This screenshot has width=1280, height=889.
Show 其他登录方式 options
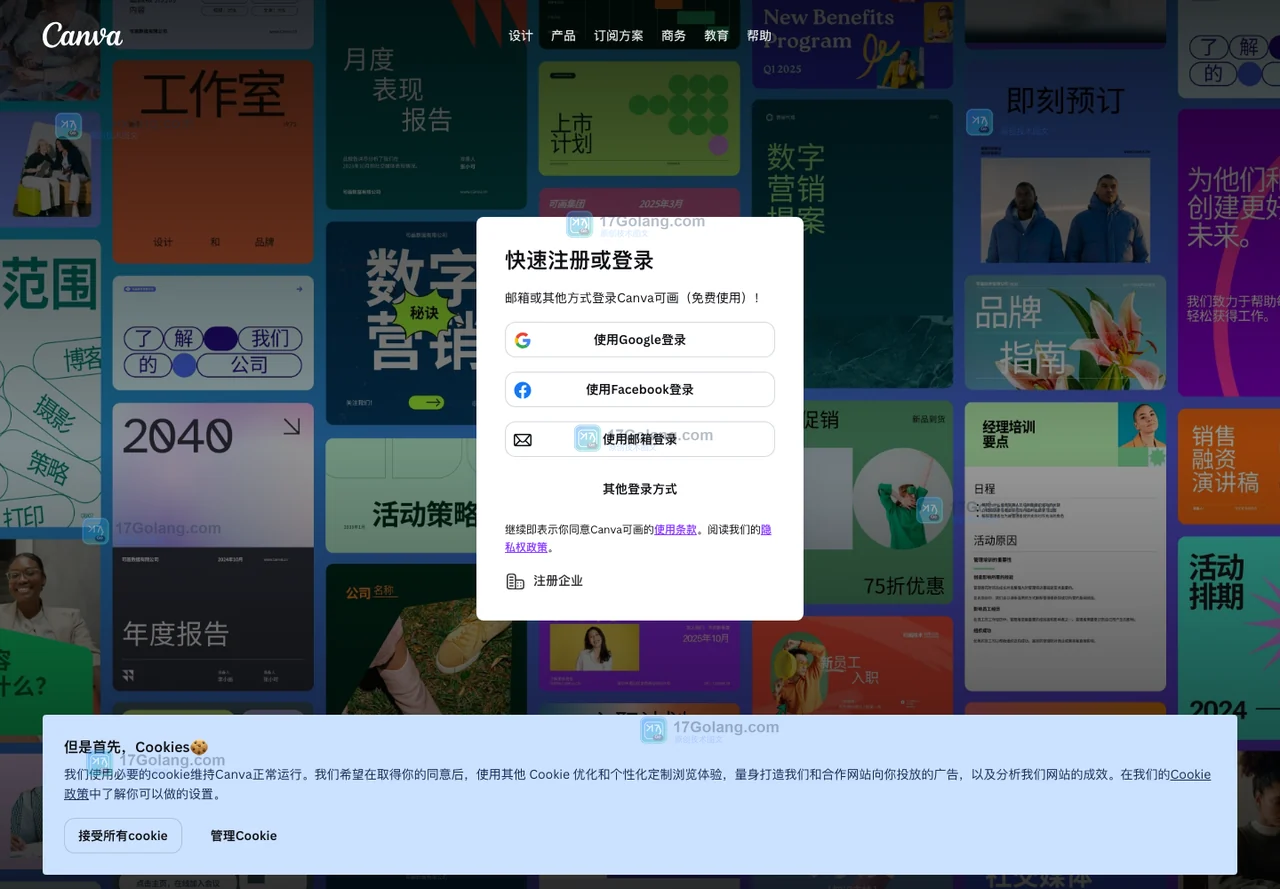[640, 489]
